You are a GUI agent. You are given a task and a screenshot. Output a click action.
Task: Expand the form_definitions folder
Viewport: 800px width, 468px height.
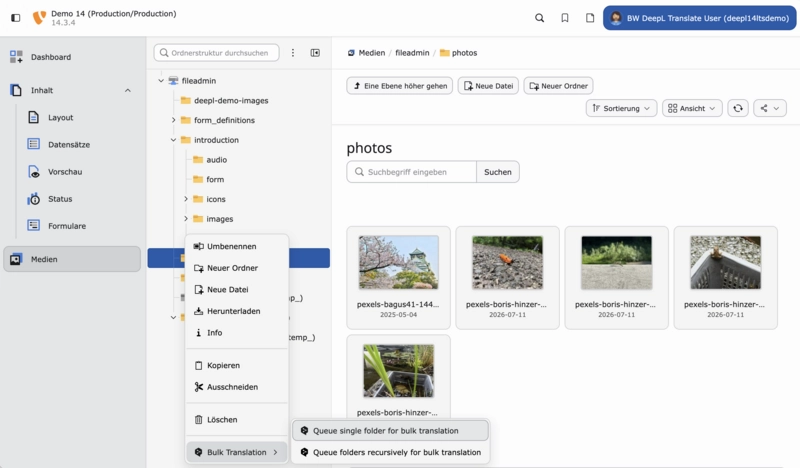[173, 120]
